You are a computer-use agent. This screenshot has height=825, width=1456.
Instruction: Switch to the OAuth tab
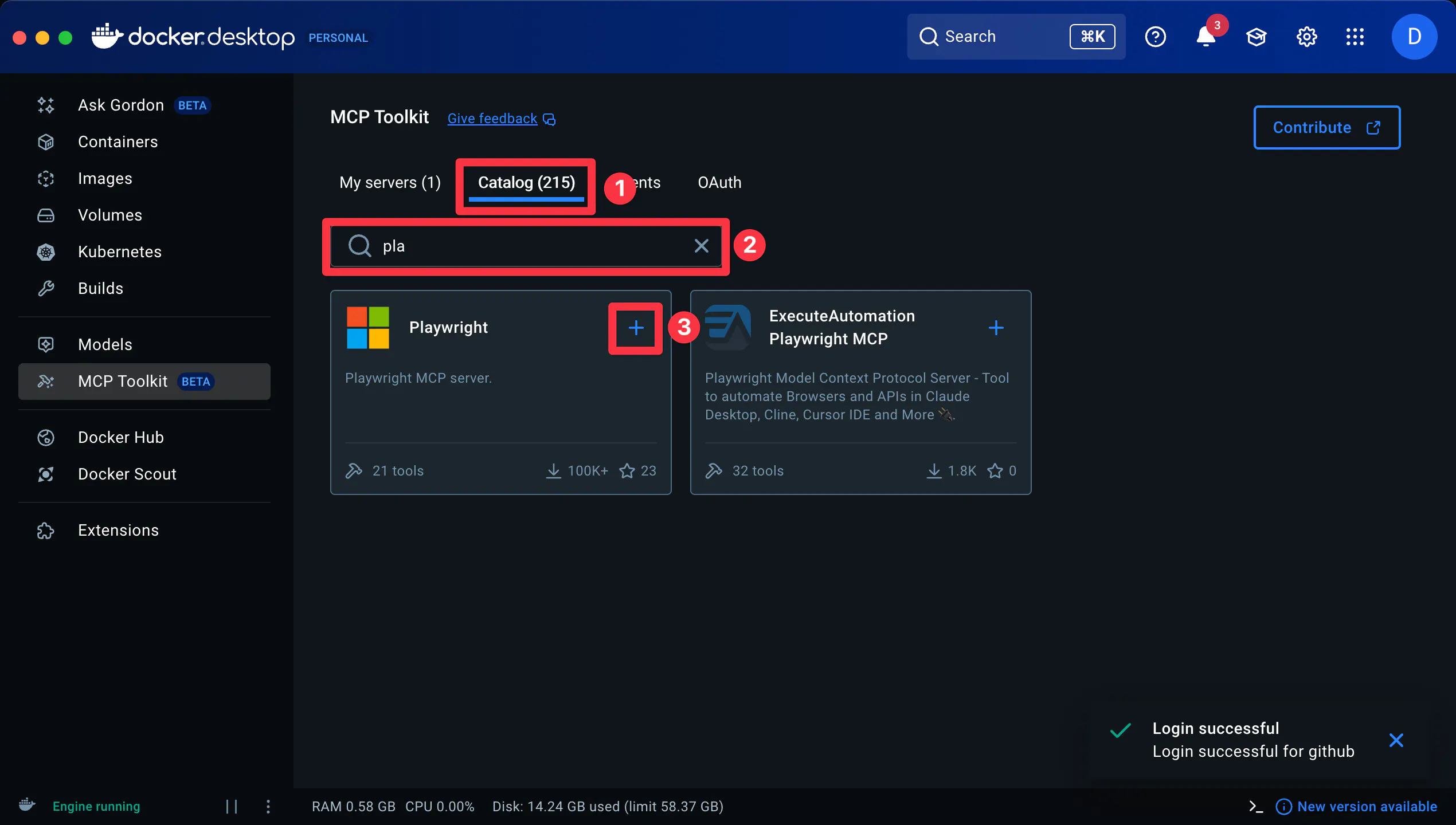(x=719, y=183)
